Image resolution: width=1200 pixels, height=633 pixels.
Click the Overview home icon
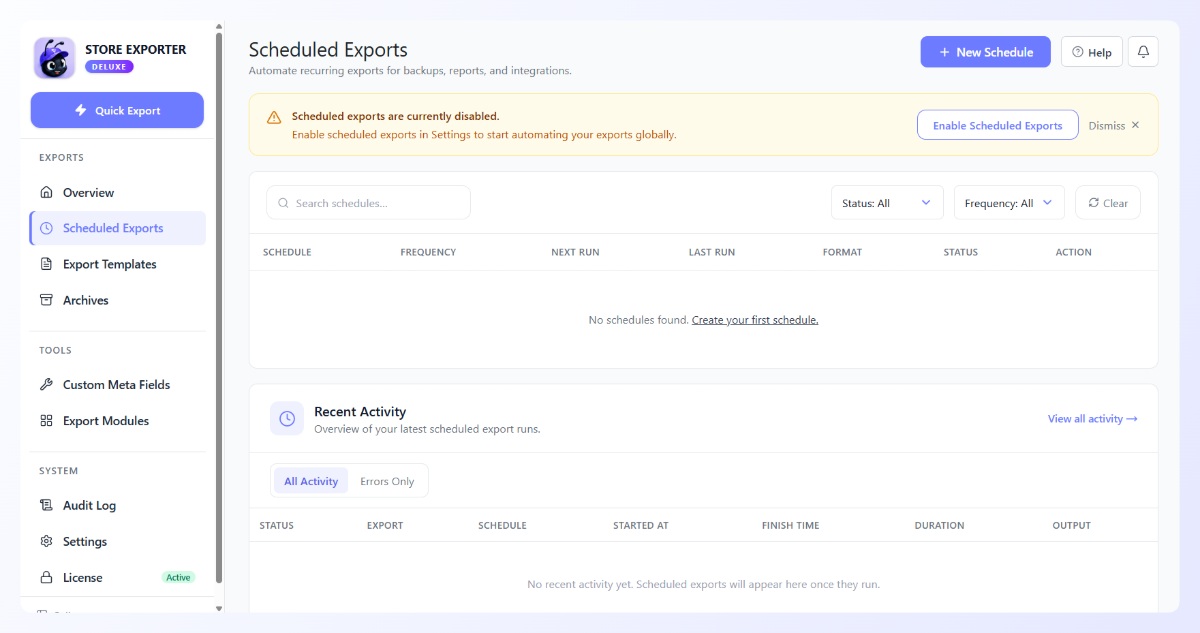pyautogui.click(x=46, y=192)
